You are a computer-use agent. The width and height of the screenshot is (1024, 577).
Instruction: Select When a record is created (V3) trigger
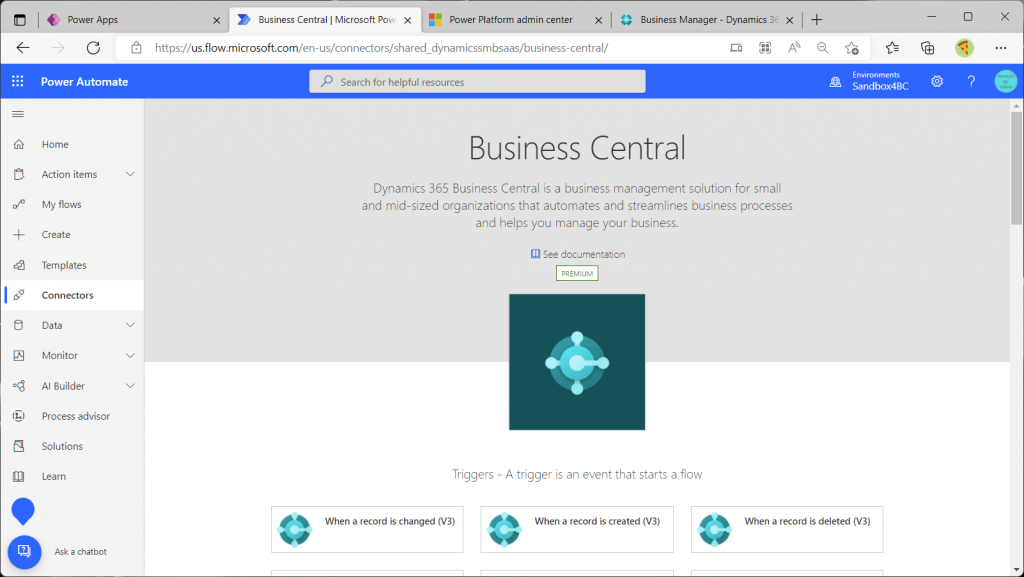[x=577, y=529]
